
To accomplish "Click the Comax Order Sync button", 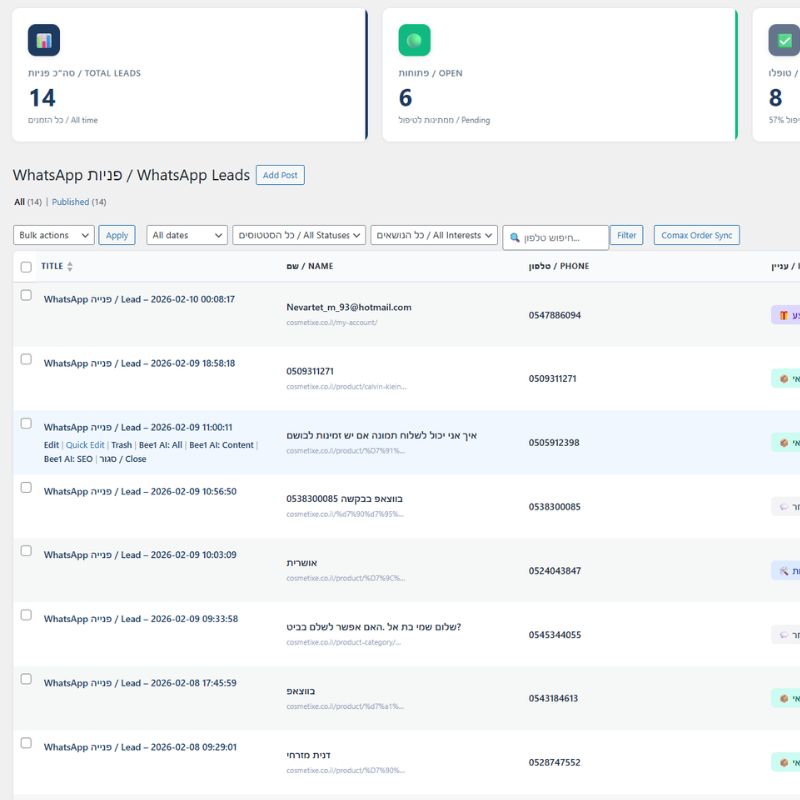I will [697, 235].
